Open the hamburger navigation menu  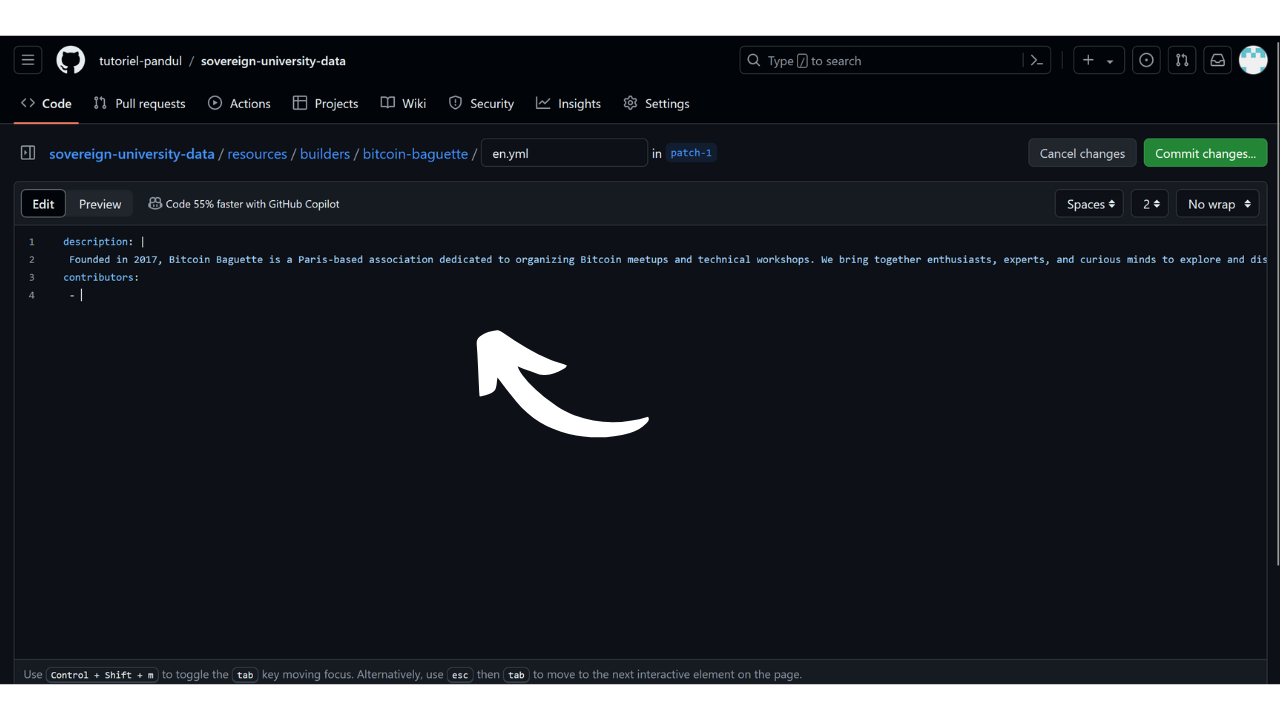[x=28, y=61]
